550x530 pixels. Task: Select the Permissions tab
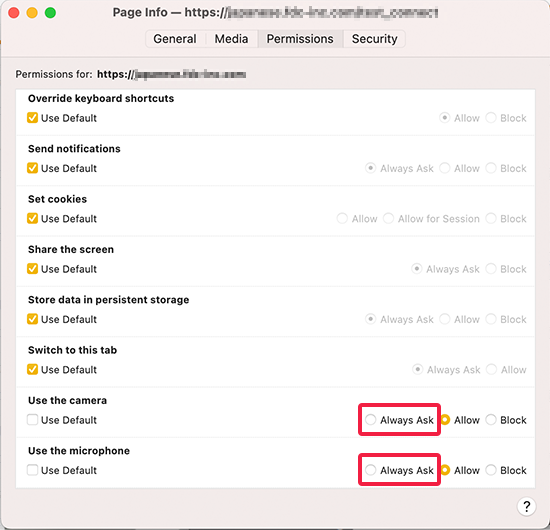tap(300, 39)
